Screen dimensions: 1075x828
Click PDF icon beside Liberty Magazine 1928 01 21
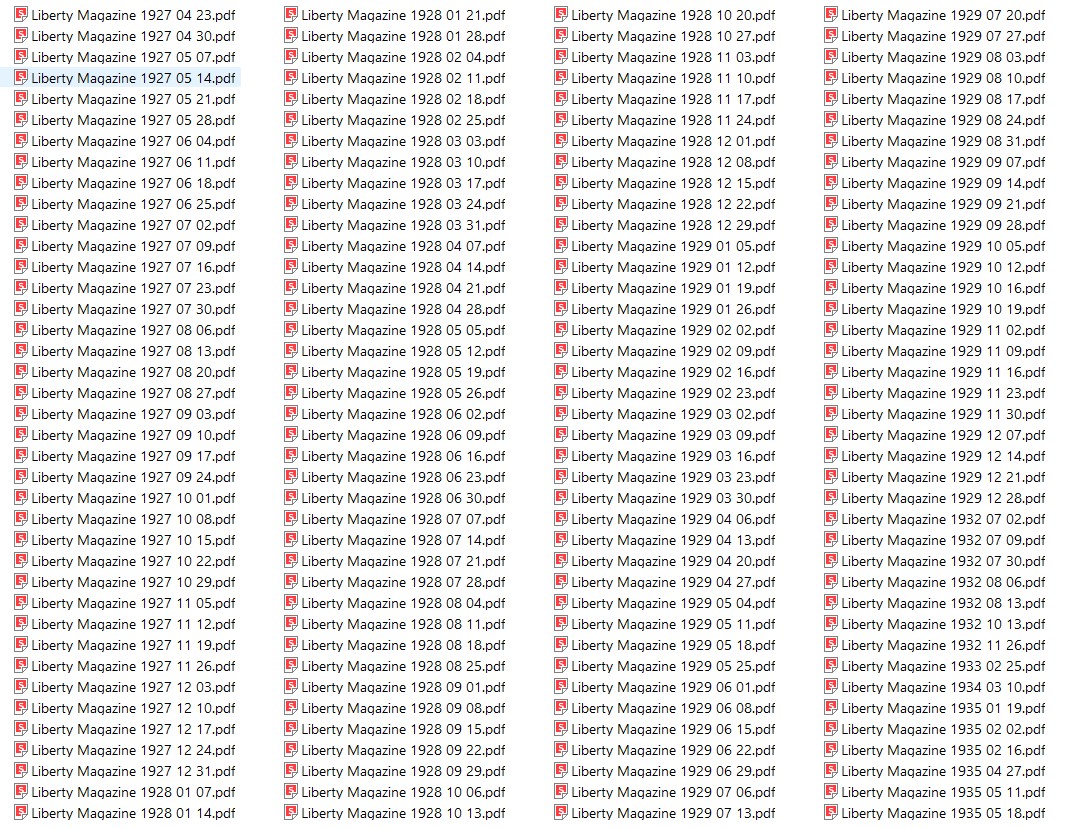(291, 14)
